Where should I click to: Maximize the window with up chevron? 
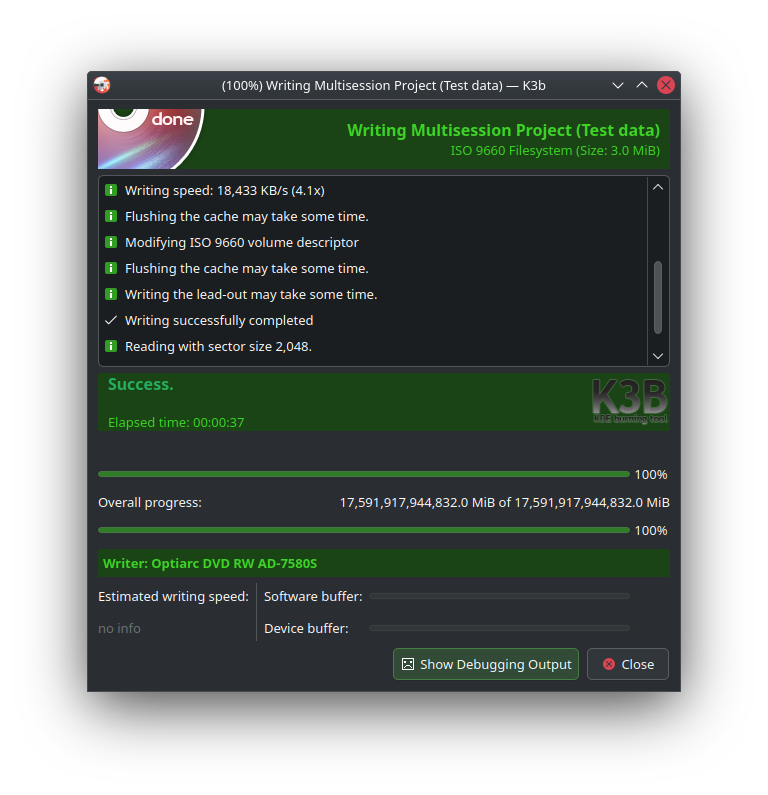pos(642,85)
